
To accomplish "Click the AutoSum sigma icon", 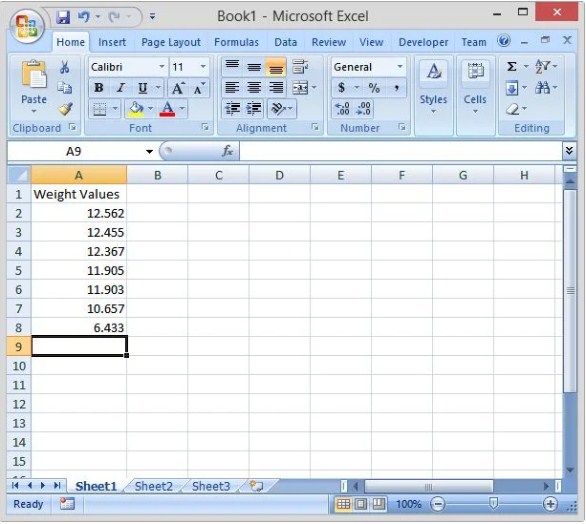I will pos(512,67).
